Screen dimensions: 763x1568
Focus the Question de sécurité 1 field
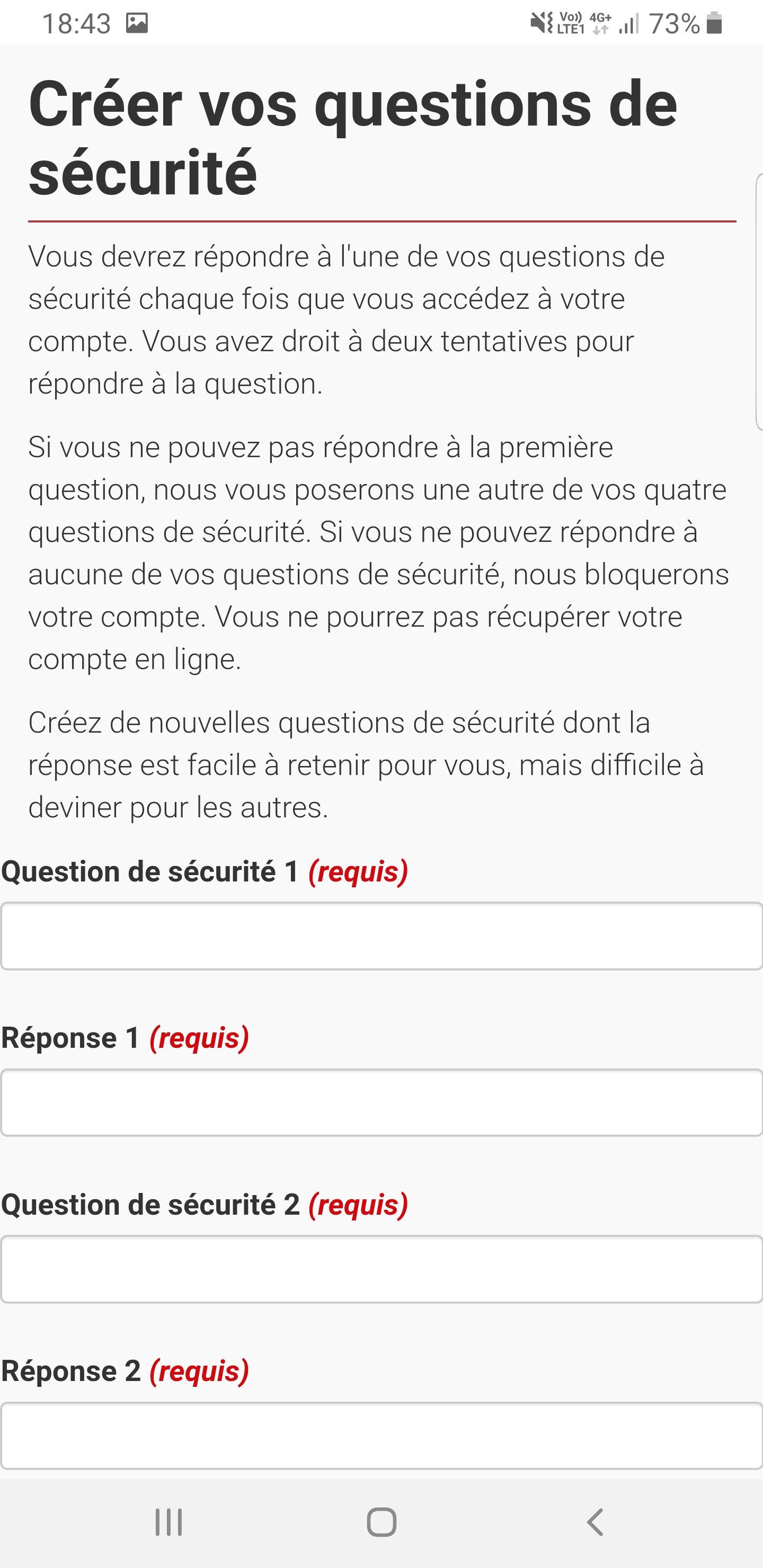click(381, 936)
